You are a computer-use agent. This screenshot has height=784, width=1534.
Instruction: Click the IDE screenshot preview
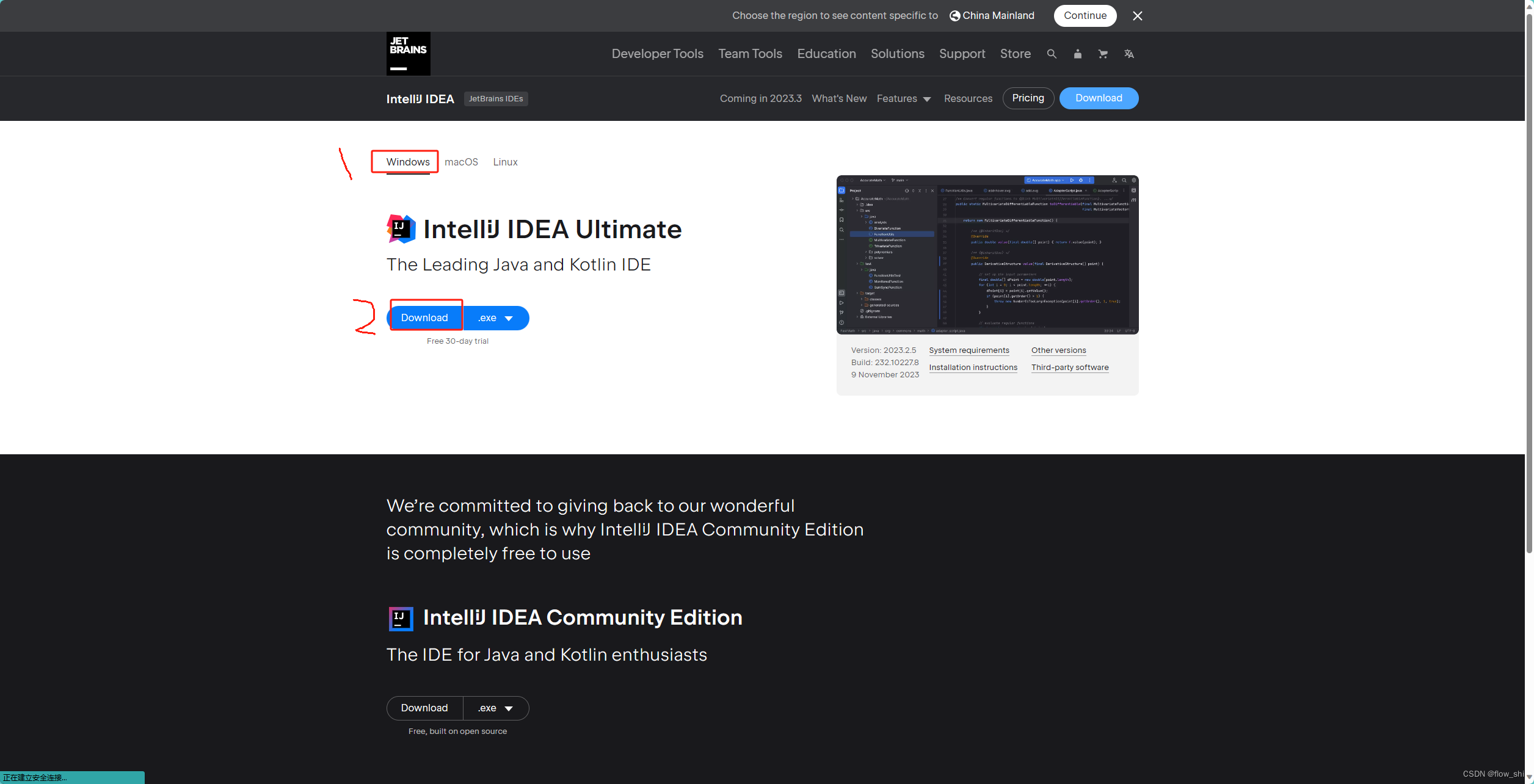click(987, 255)
